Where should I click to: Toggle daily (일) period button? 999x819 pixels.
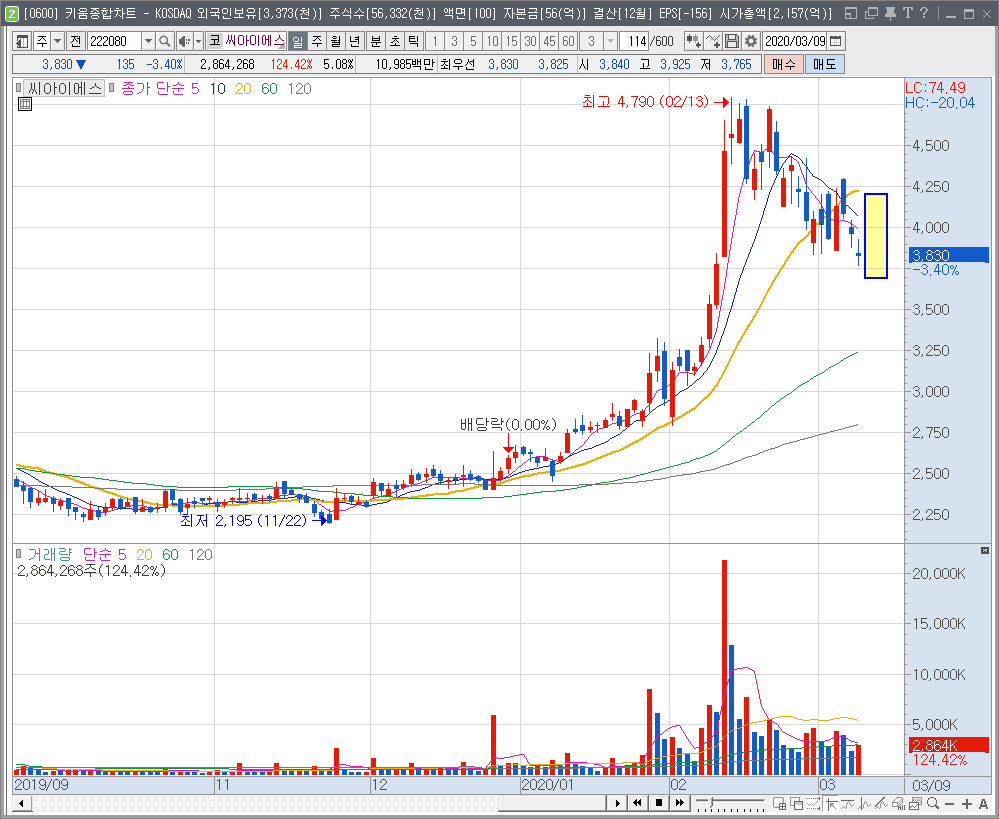pos(298,41)
